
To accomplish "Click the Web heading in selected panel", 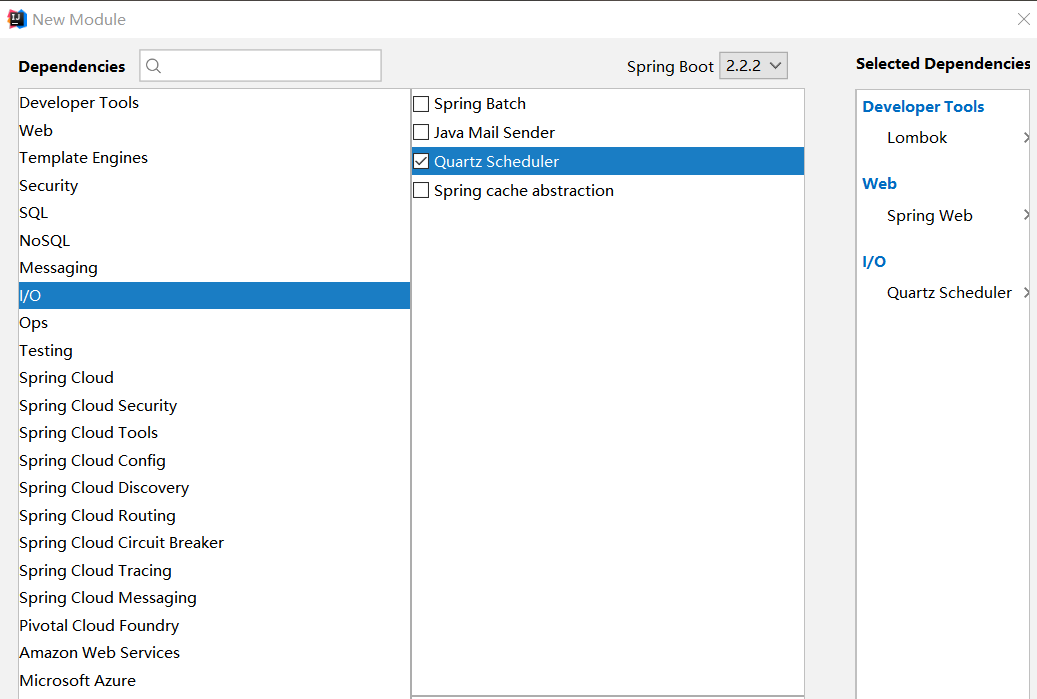I will (879, 184).
